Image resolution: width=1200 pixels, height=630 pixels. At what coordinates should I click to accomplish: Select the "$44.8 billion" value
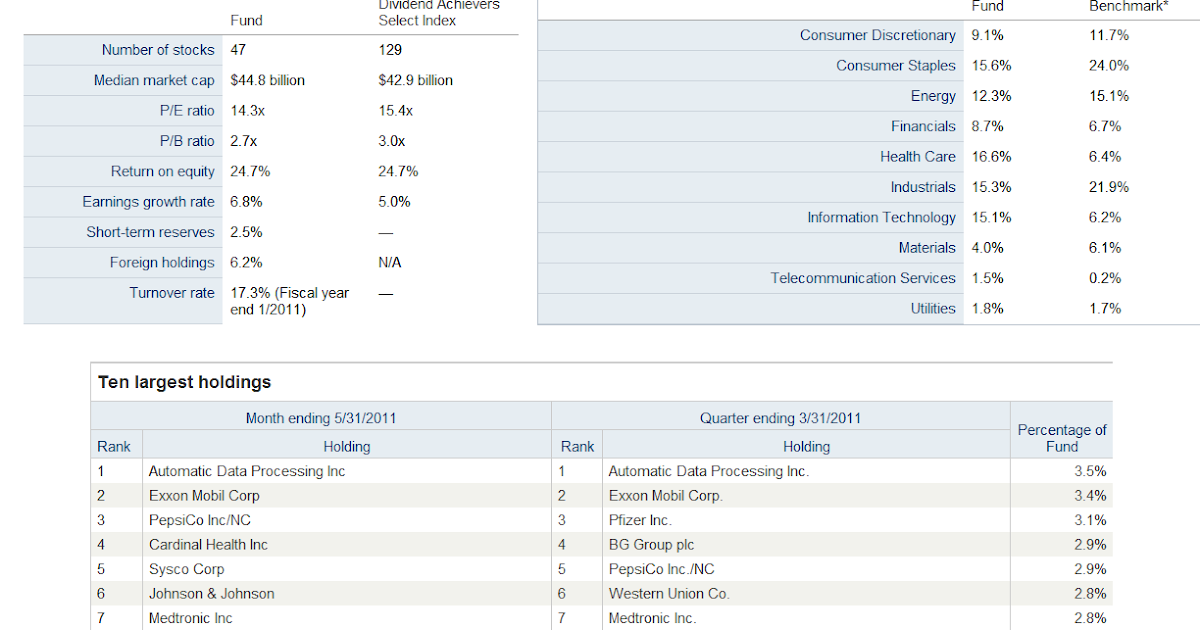[x=267, y=80]
